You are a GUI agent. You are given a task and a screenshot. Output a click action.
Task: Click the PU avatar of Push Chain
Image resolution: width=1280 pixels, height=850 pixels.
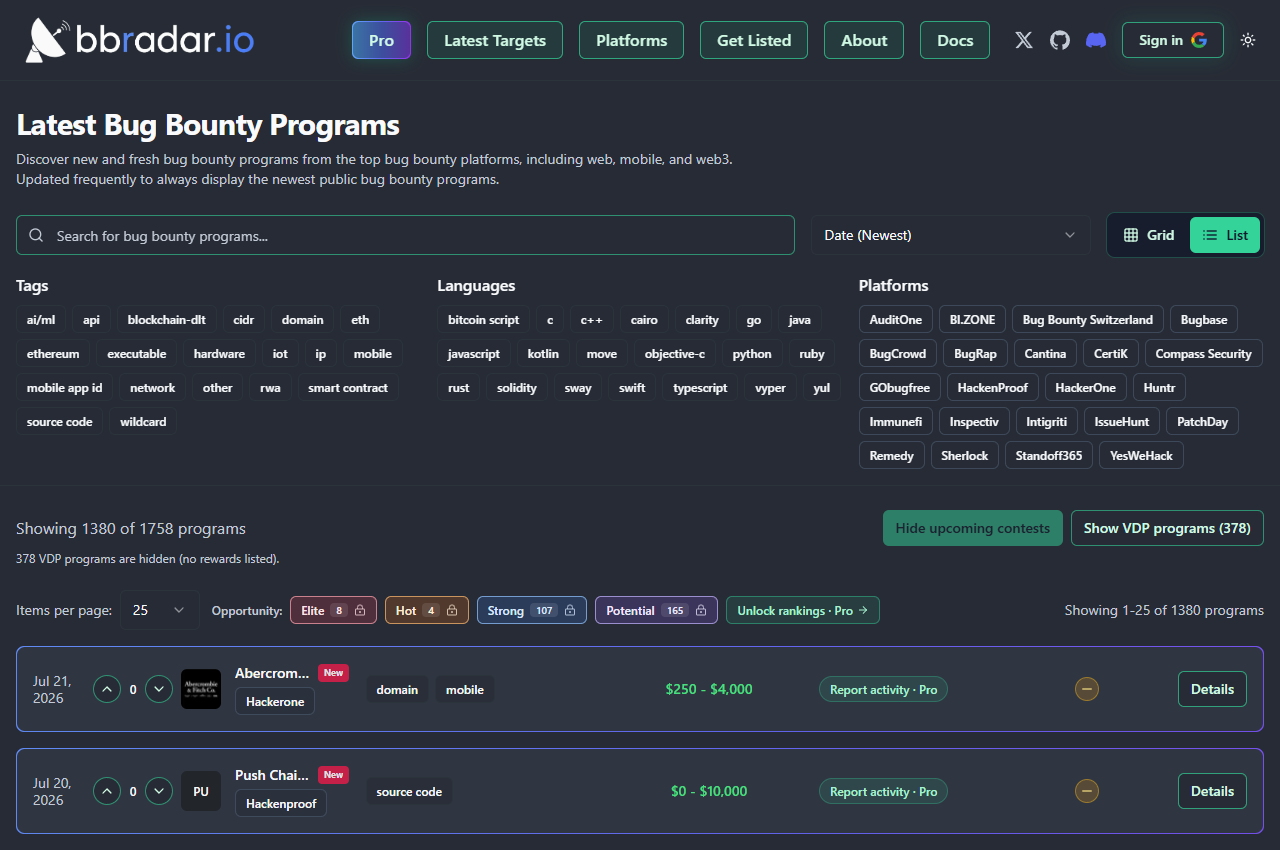[x=201, y=791]
